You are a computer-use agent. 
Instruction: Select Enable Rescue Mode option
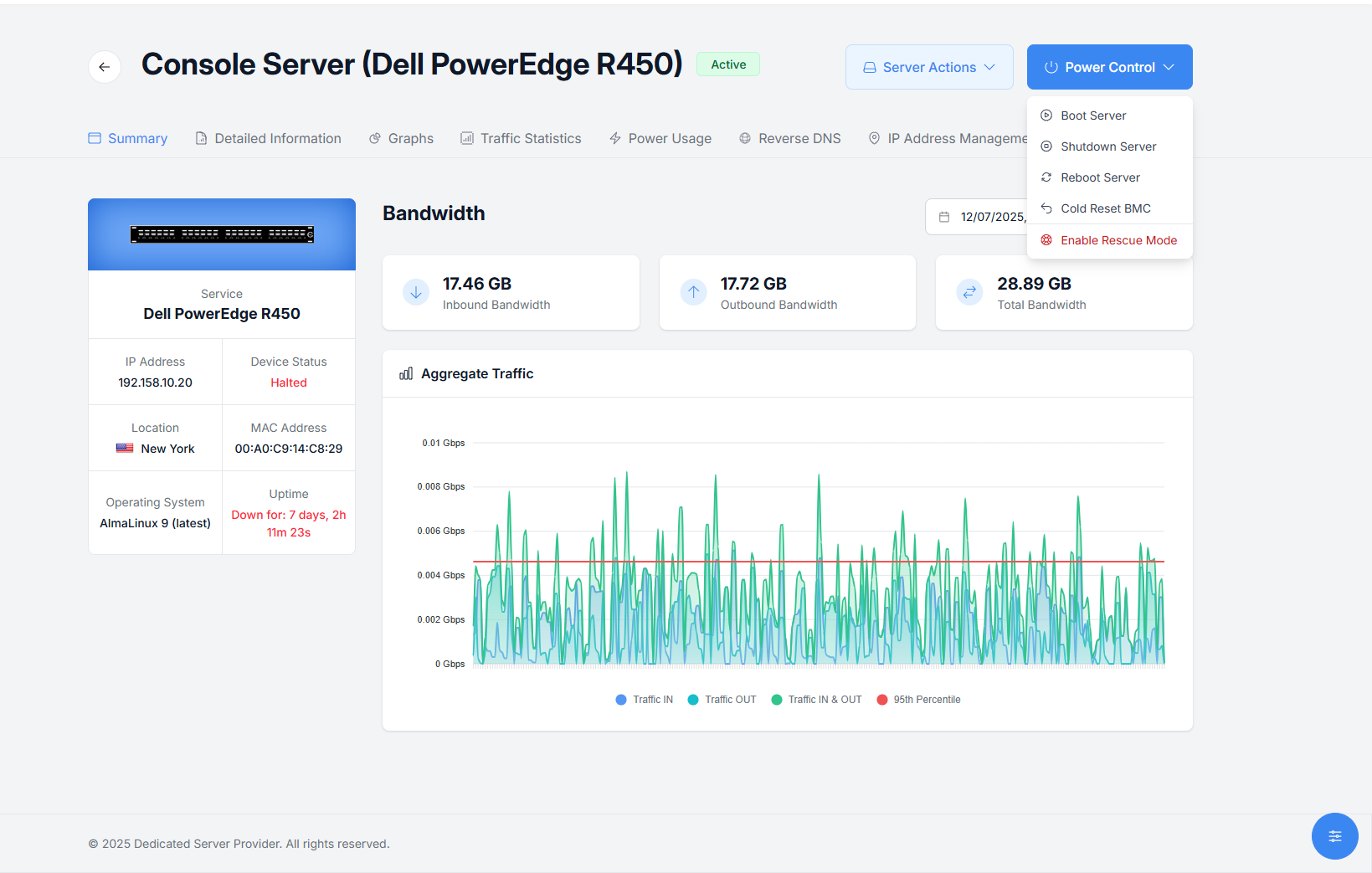(x=1109, y=240)
